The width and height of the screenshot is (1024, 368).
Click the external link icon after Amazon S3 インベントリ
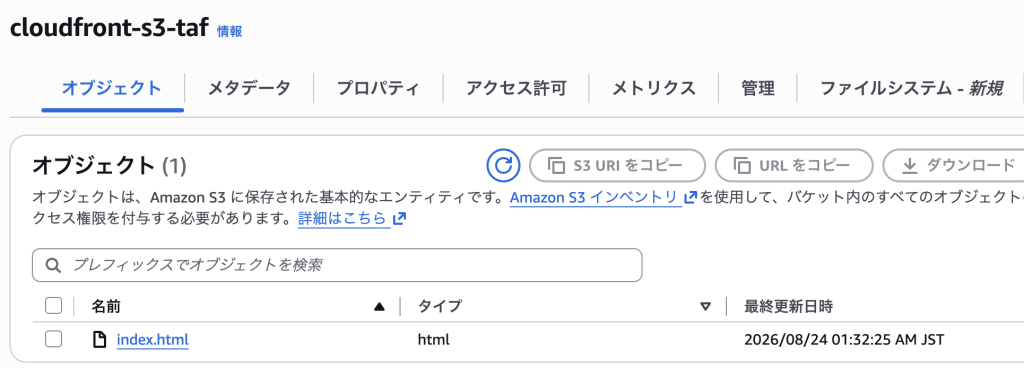pyautogui.click(x=690, y=198)
